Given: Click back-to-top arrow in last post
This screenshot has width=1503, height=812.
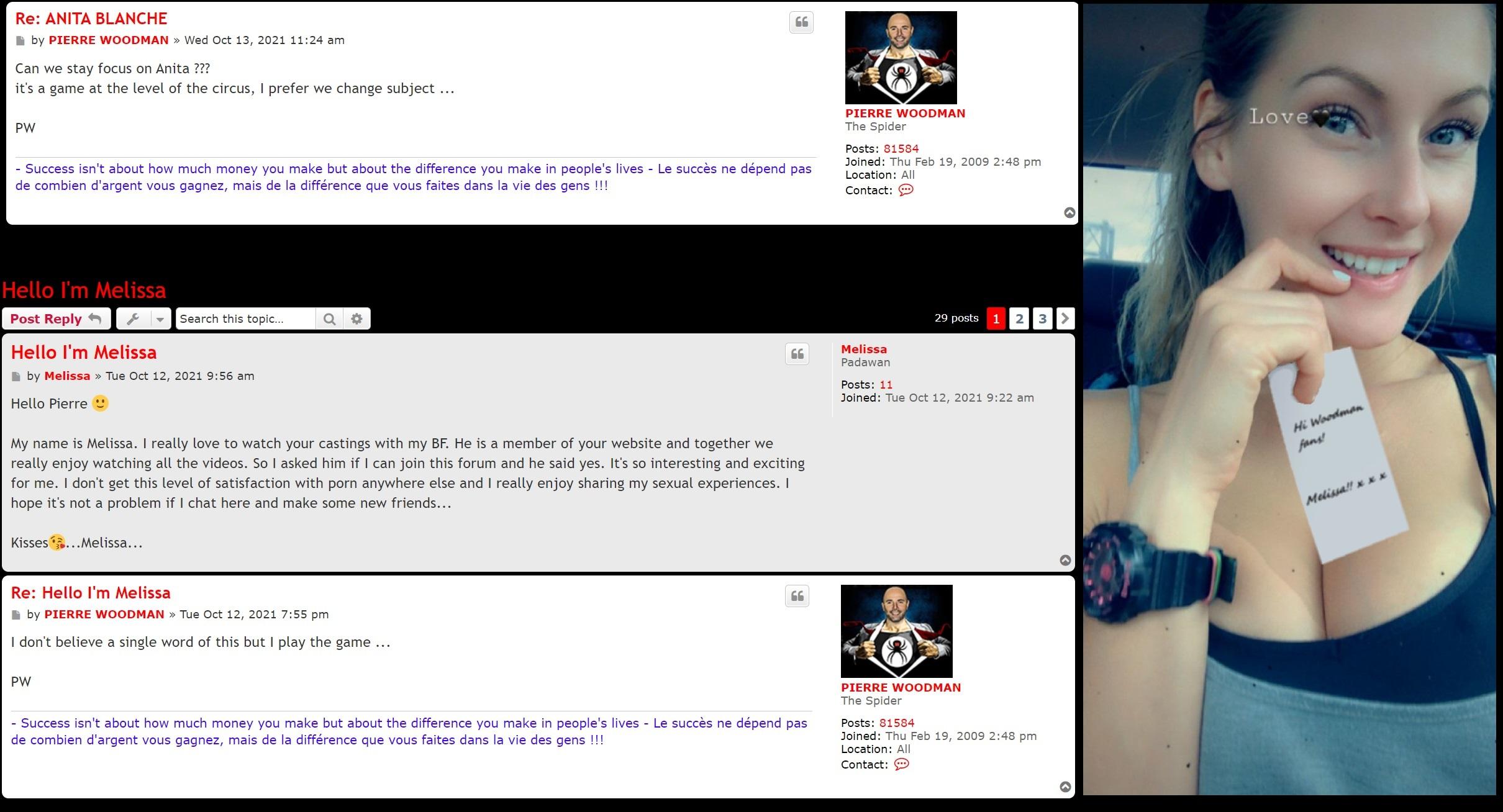Looking at the screenshot, I should 1065,787.
